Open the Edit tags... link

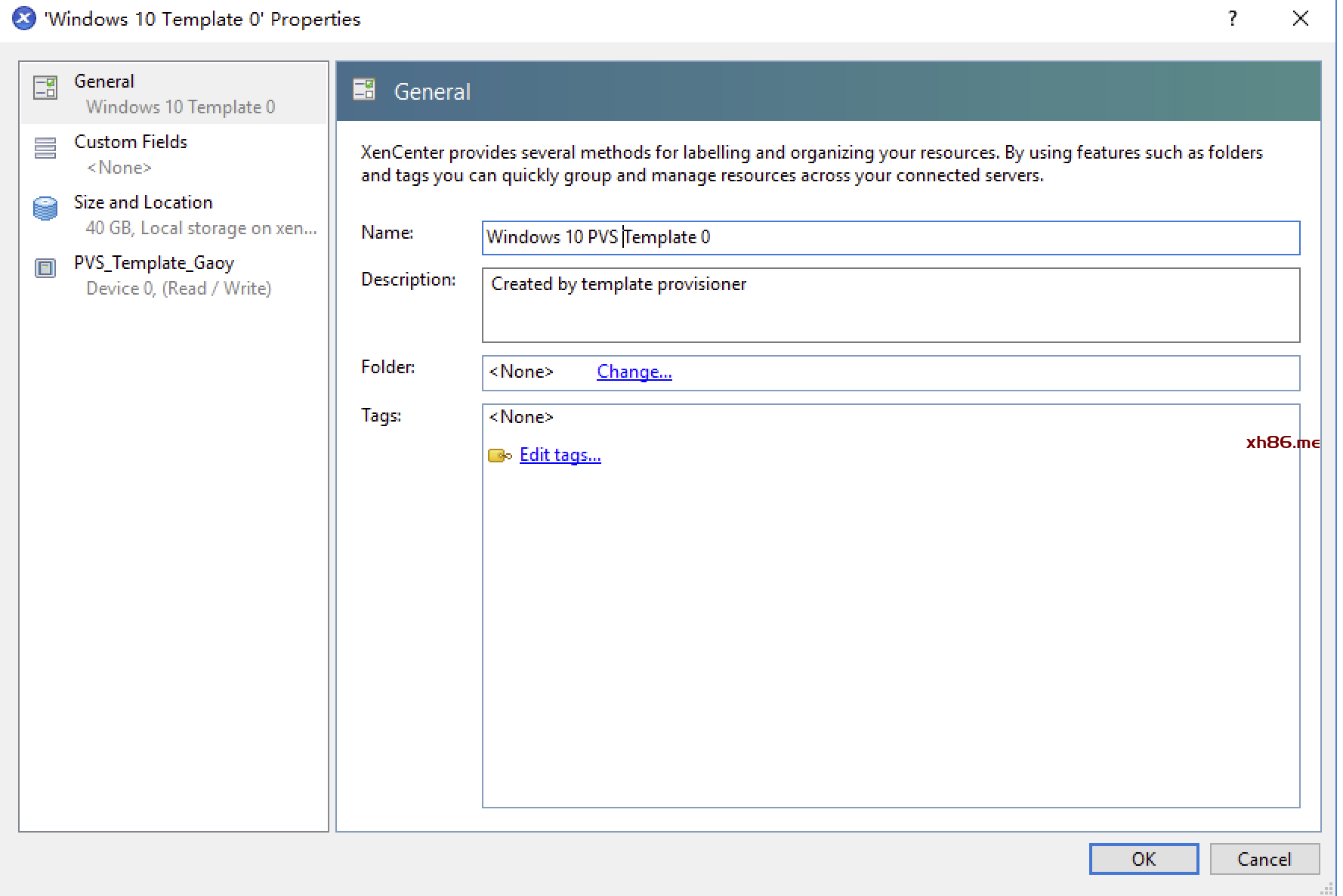tap(560, 455)
